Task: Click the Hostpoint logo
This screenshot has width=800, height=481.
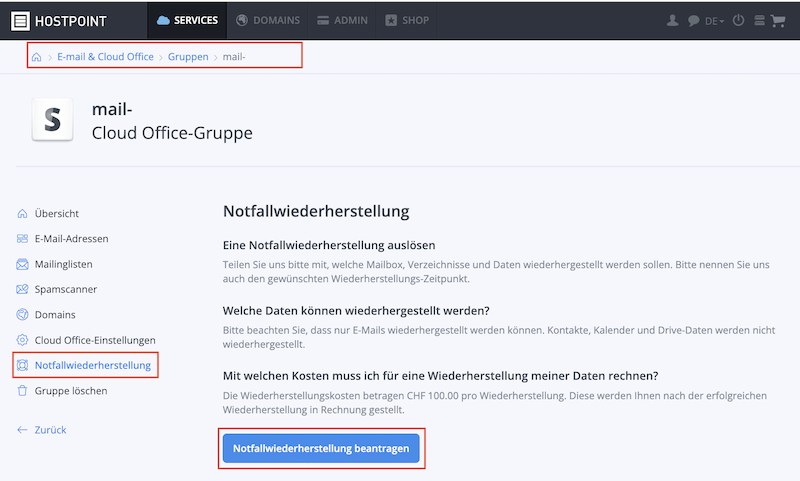Action: (59, 21)
